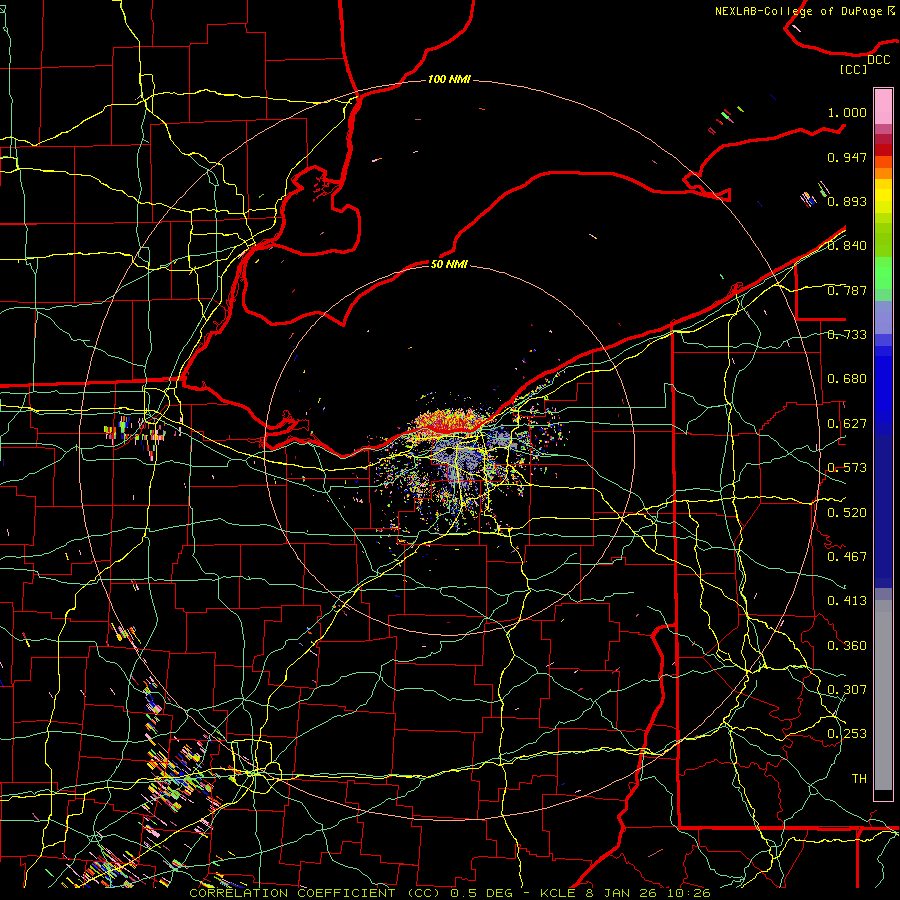
Task: Click the 0.307 scale value
Action: 847,690
